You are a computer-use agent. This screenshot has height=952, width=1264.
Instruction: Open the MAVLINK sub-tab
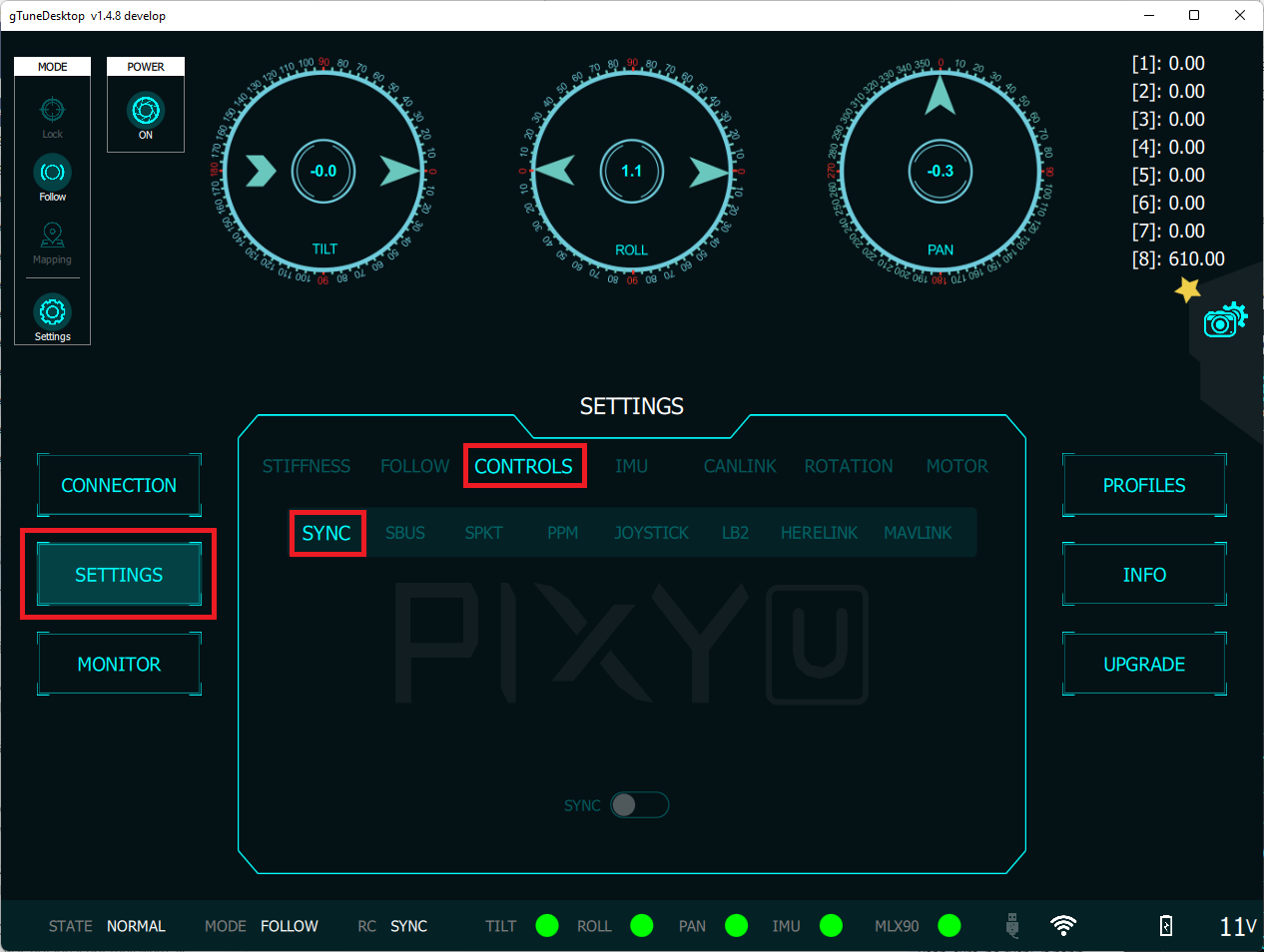(918, 533)
